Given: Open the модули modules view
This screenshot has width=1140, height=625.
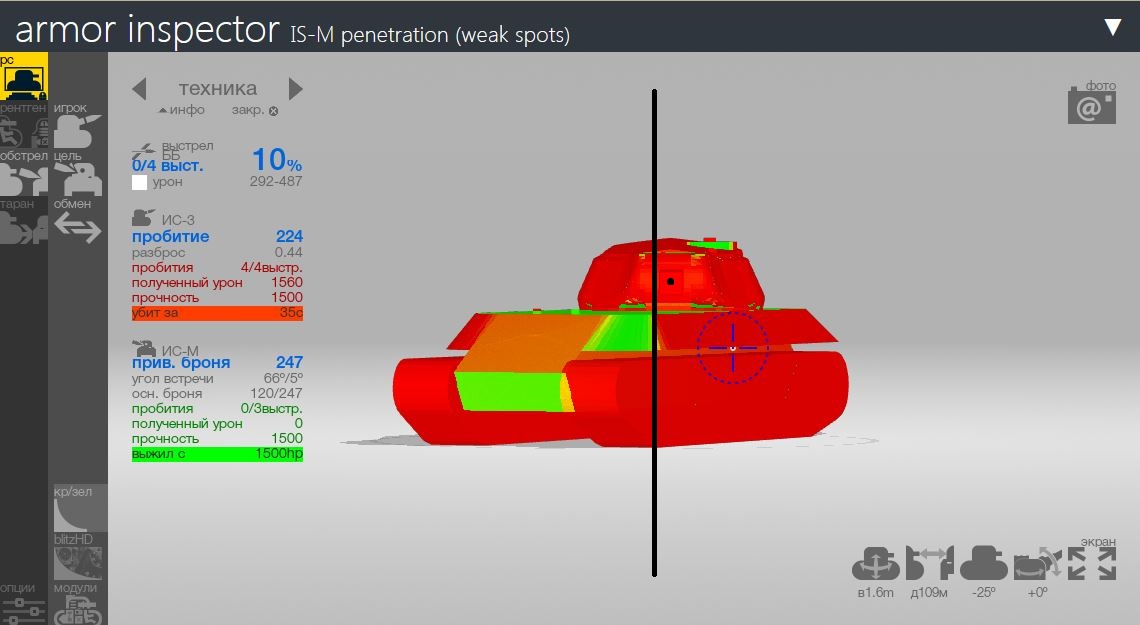Looking at the screenshot, I should click(77, 604).
